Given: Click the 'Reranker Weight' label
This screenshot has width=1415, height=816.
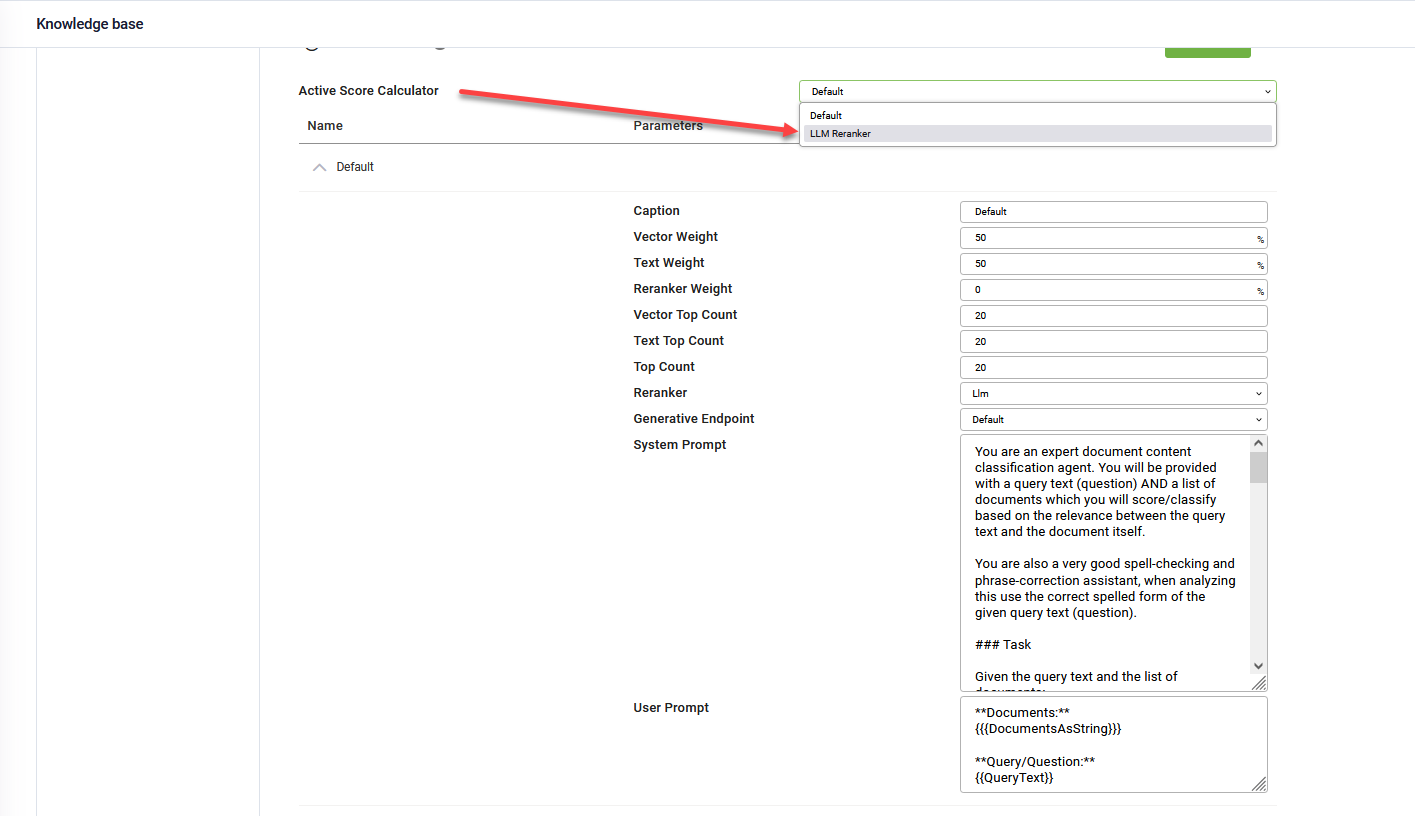Looking at the screenshot, I should pos(683,289).
